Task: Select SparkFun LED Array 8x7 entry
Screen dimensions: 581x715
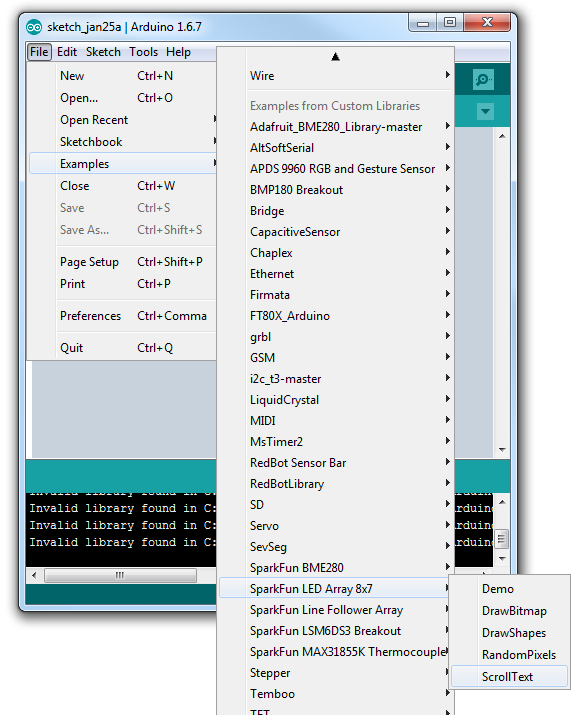Action: coord(336,588)
